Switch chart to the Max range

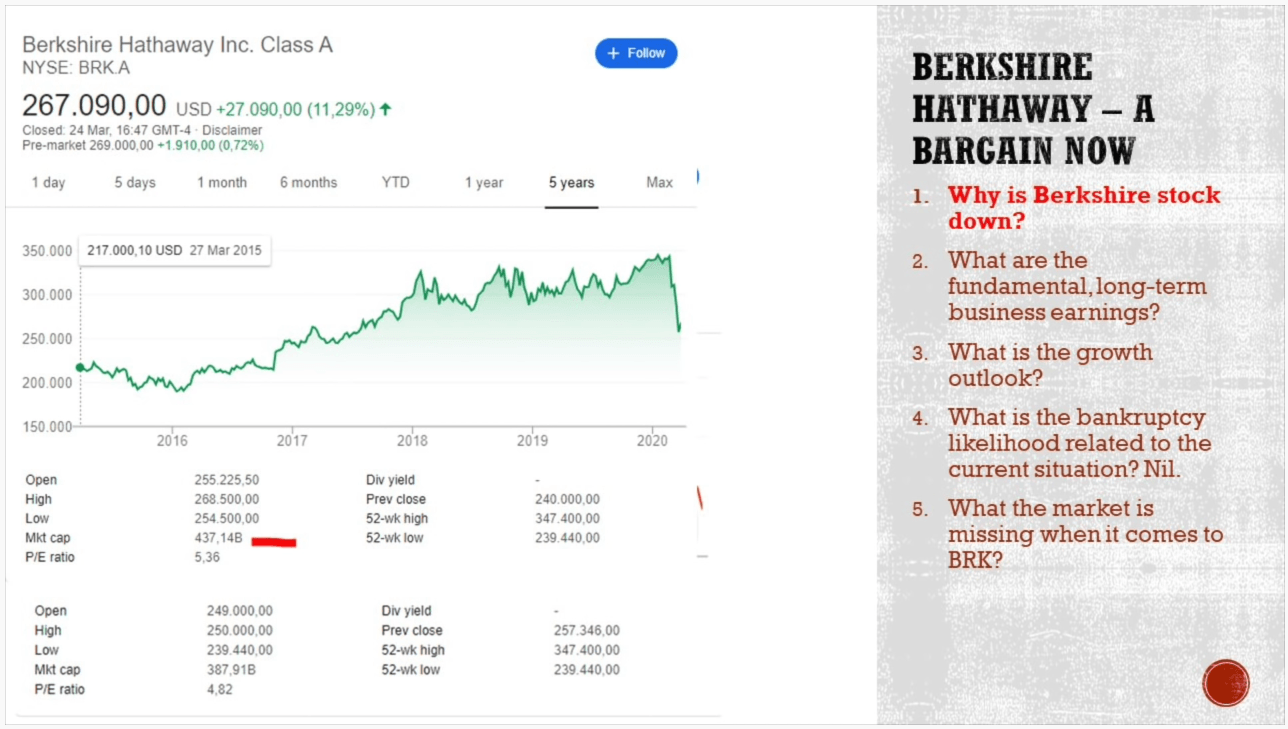tap(660, 183)
